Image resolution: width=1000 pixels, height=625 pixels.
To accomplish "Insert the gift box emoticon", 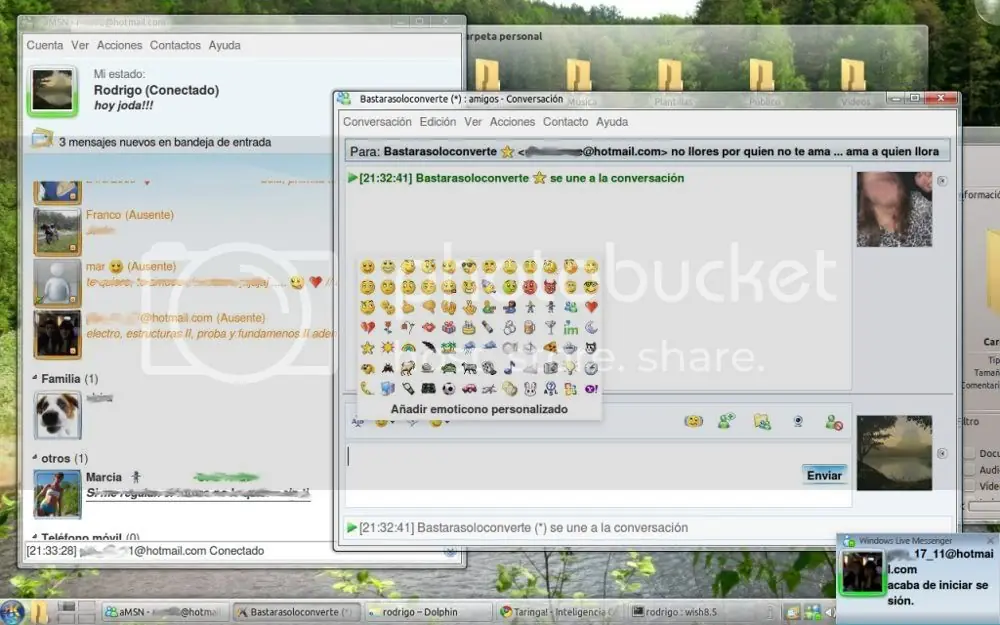I will 449,328.
